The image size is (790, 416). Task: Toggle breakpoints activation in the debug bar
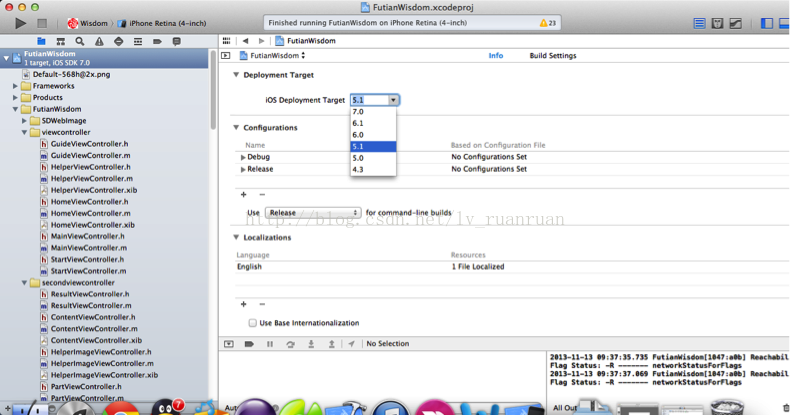click(x=249, y=343)
